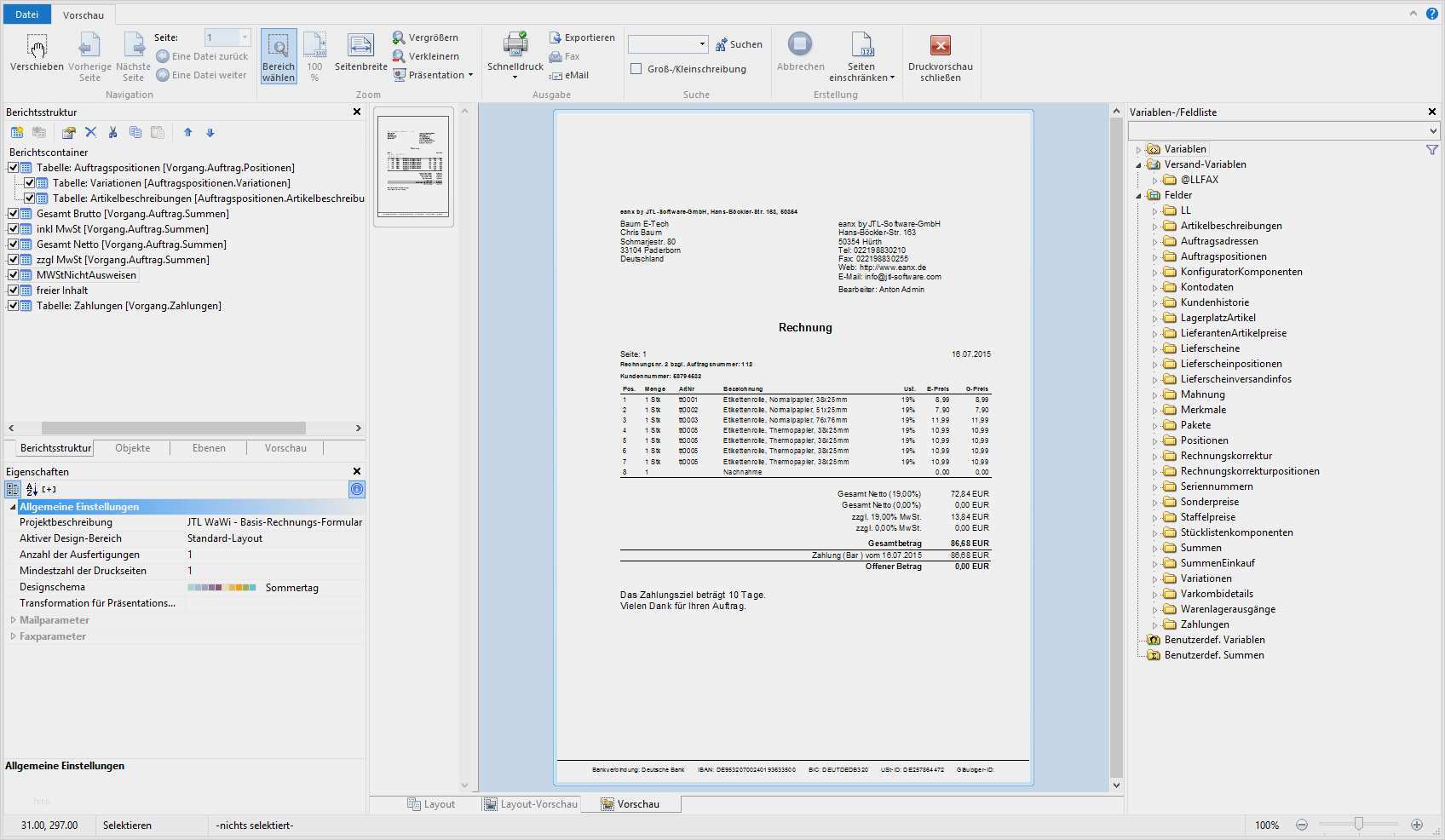Switch to the Layout-Vorschau tab
This screenshot has height=840, width=1445.
point(530,803)
